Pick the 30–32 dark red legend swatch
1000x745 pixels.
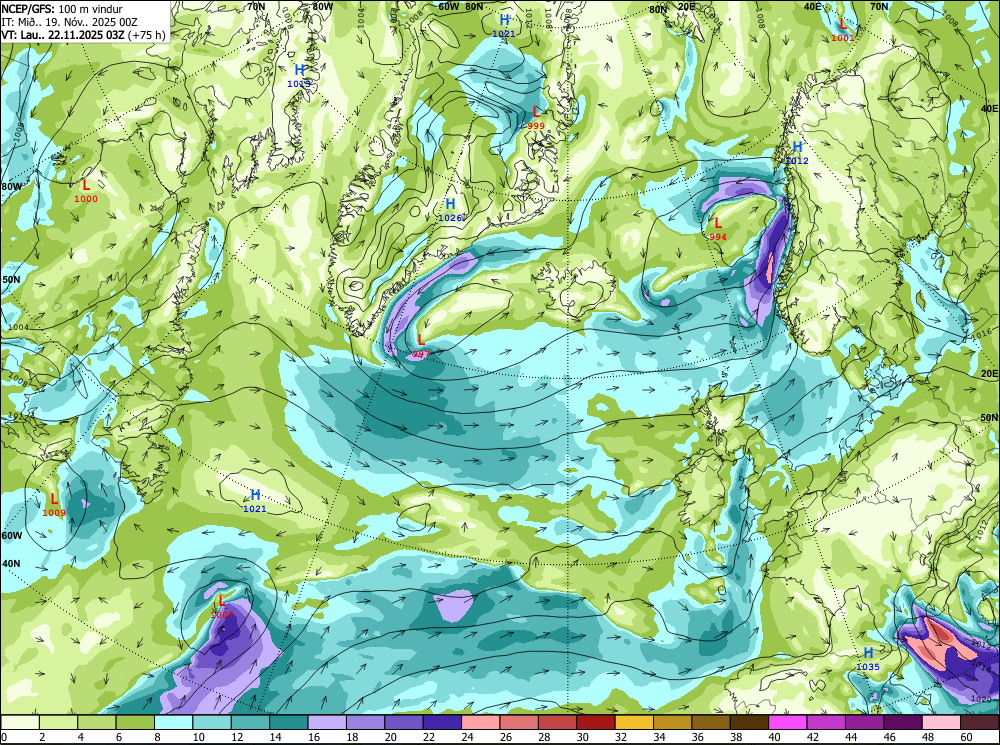pos(596,722)
